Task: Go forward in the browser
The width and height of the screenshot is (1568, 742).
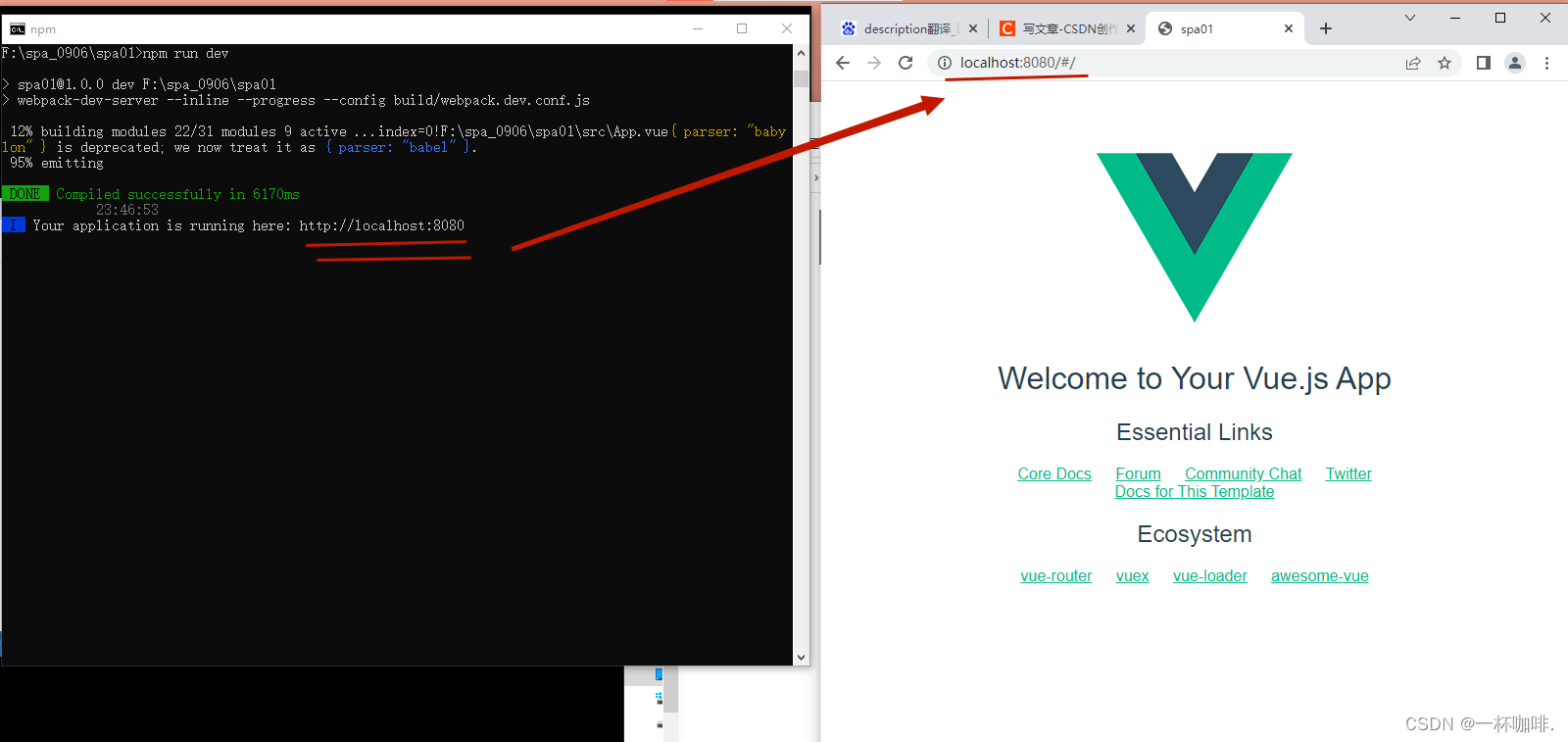Action: (x=874, y=63)
